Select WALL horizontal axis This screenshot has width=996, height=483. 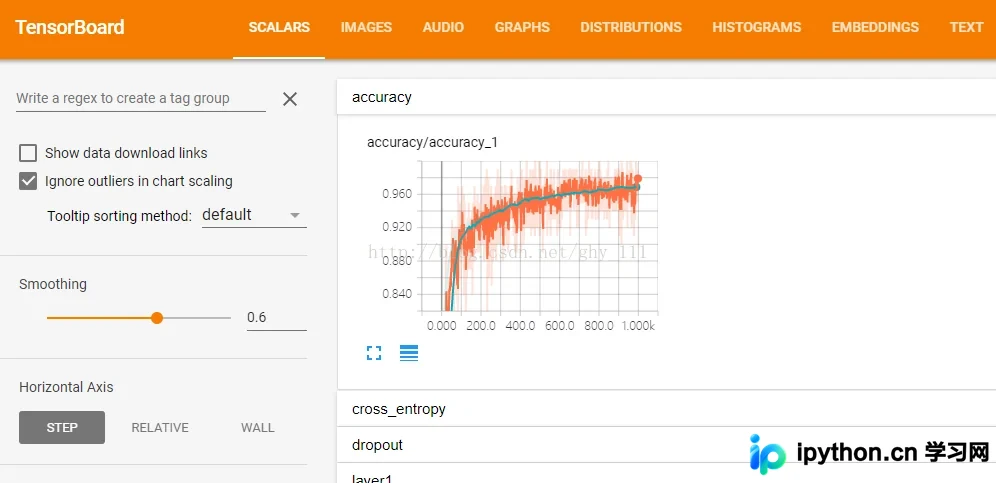258,428
